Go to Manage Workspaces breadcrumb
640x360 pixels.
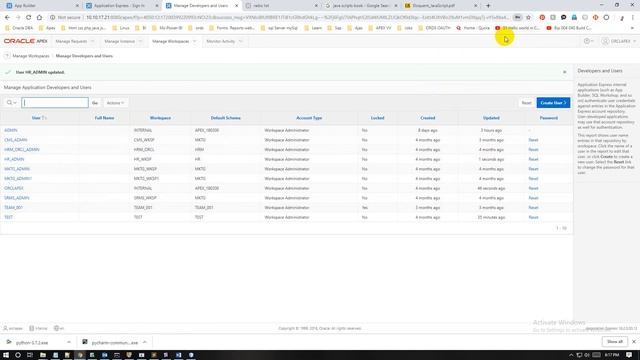(31, 56)
